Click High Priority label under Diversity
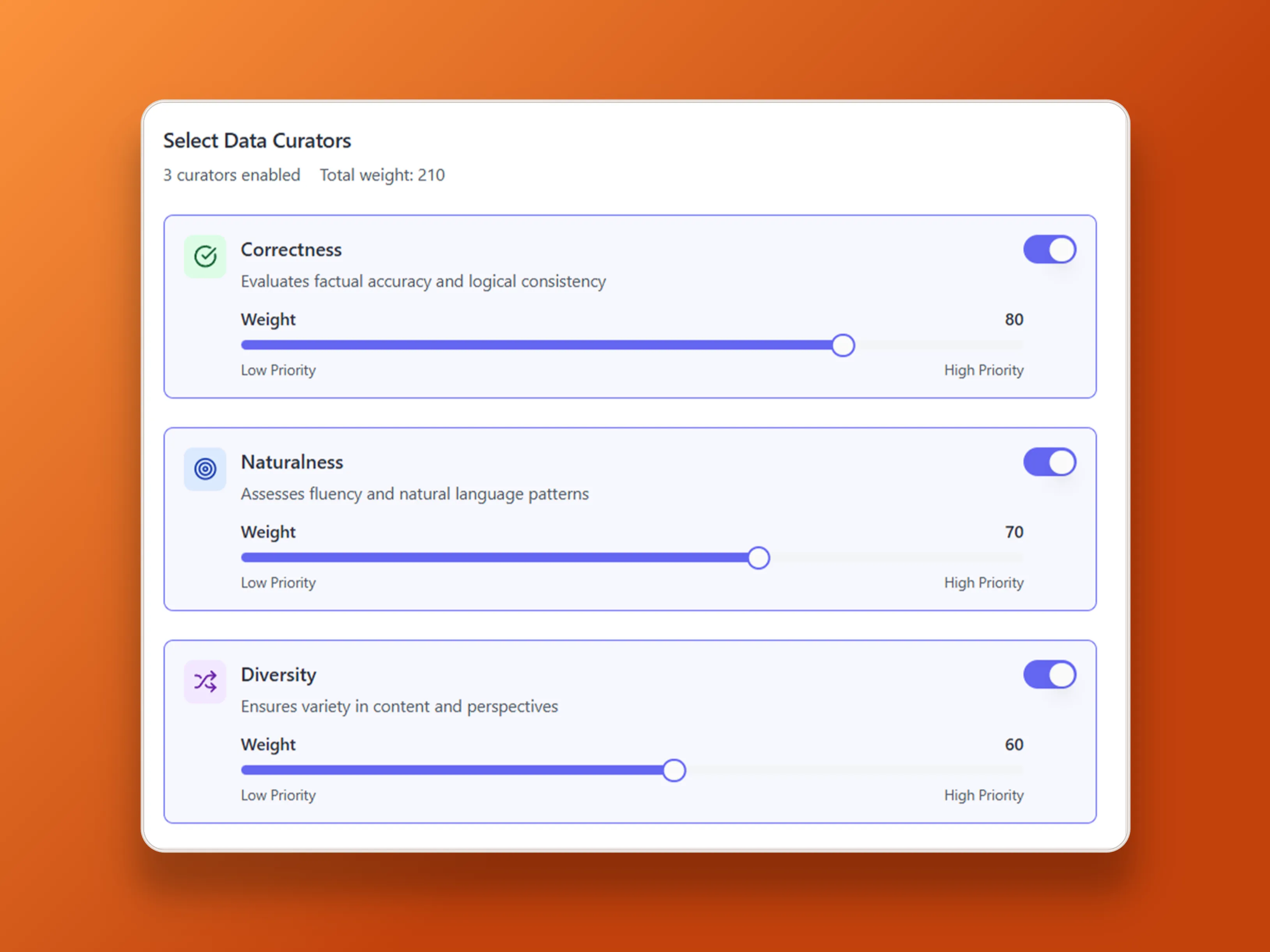 (x=983, y=795)
